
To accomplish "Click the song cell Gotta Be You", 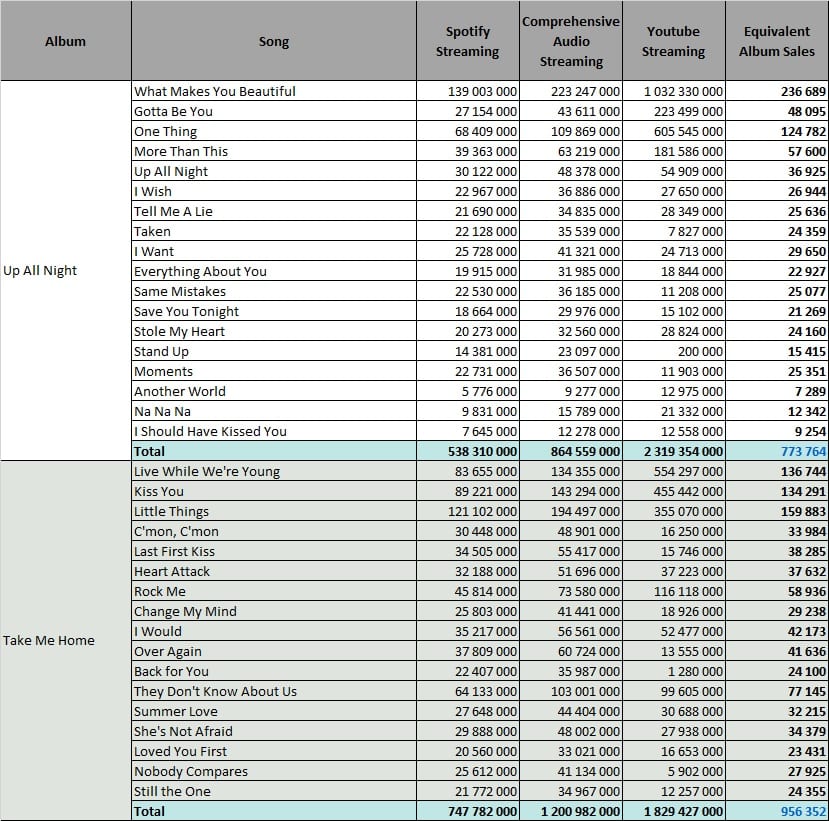I will click(274, 112).
